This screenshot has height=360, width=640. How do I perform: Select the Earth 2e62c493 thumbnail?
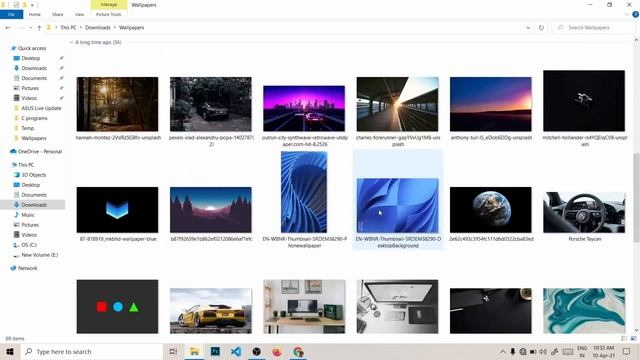click(491, 210)
